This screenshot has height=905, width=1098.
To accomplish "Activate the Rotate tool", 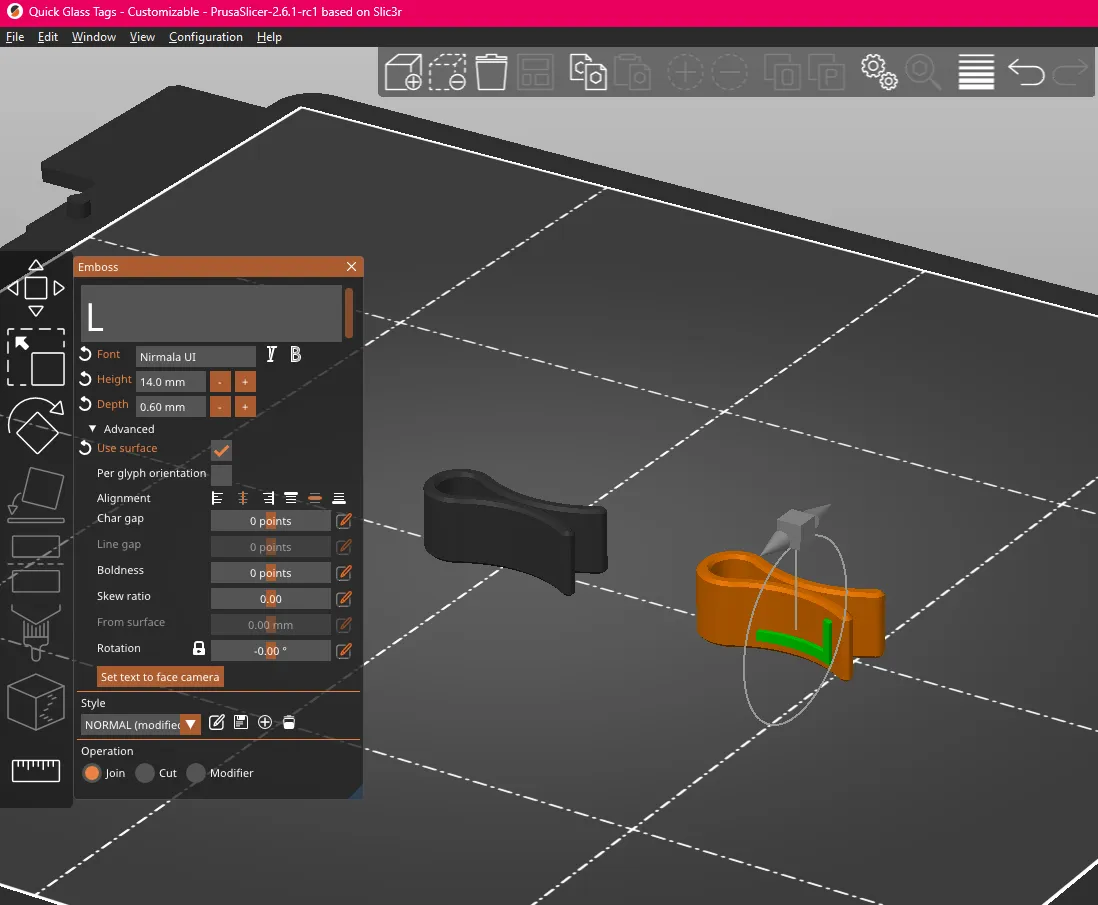I will (36, 425).
